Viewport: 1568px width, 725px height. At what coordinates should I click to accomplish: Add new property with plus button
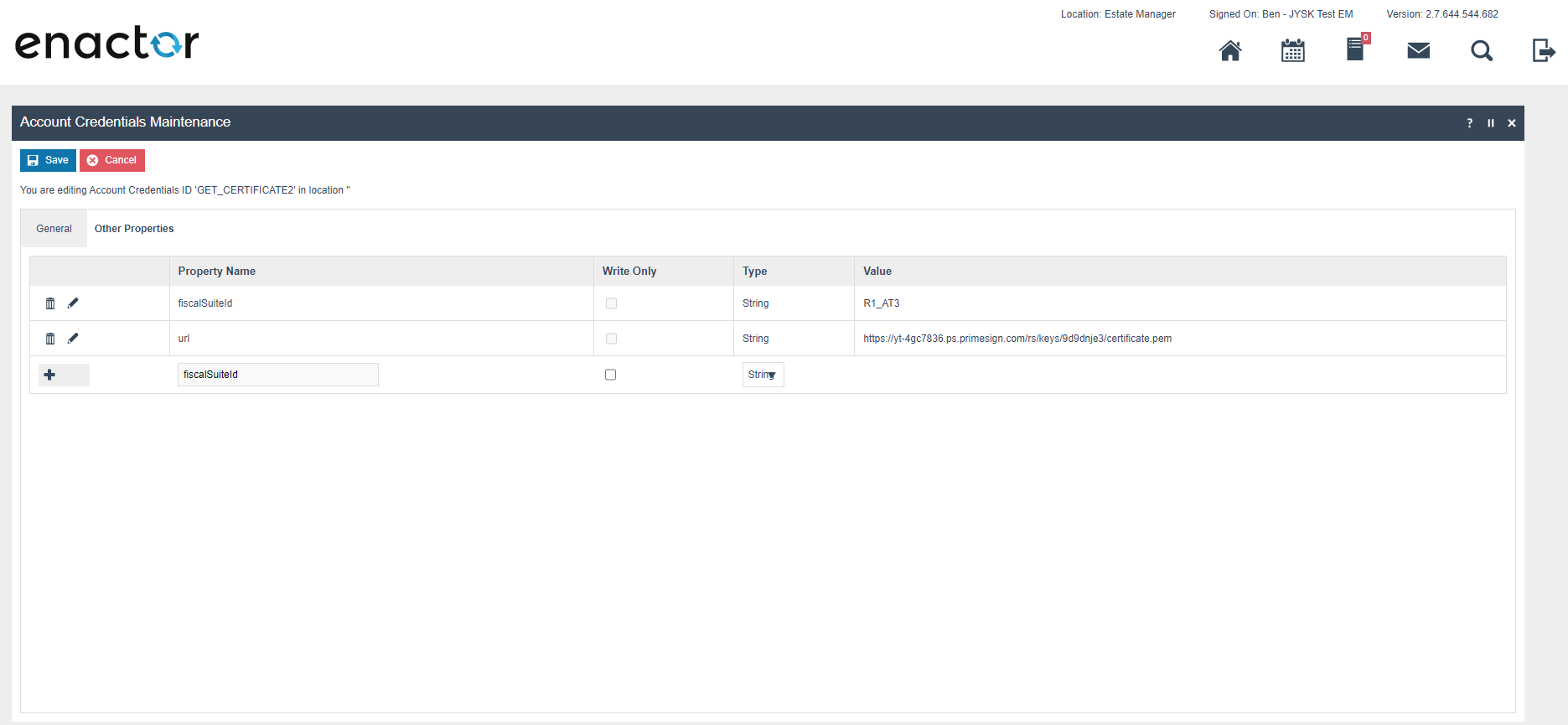[50, 375]
